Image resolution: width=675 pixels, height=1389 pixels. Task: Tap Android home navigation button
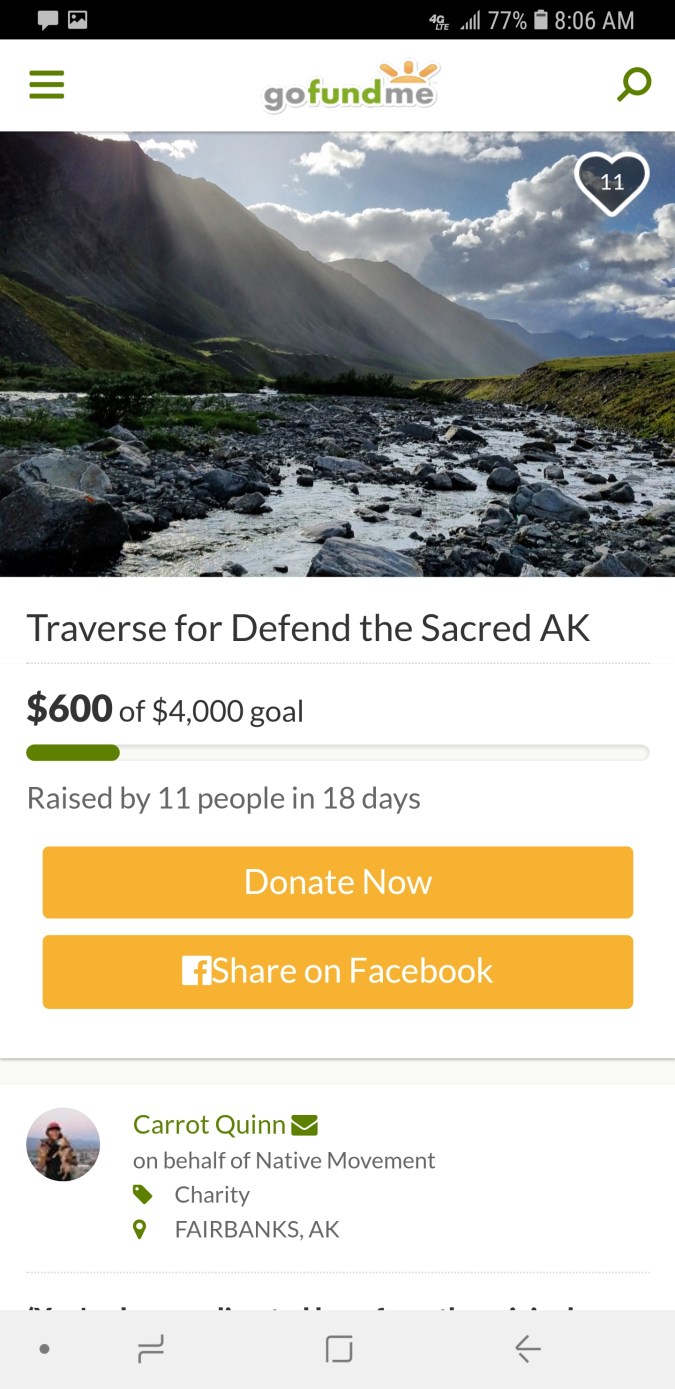(339, 1349)
